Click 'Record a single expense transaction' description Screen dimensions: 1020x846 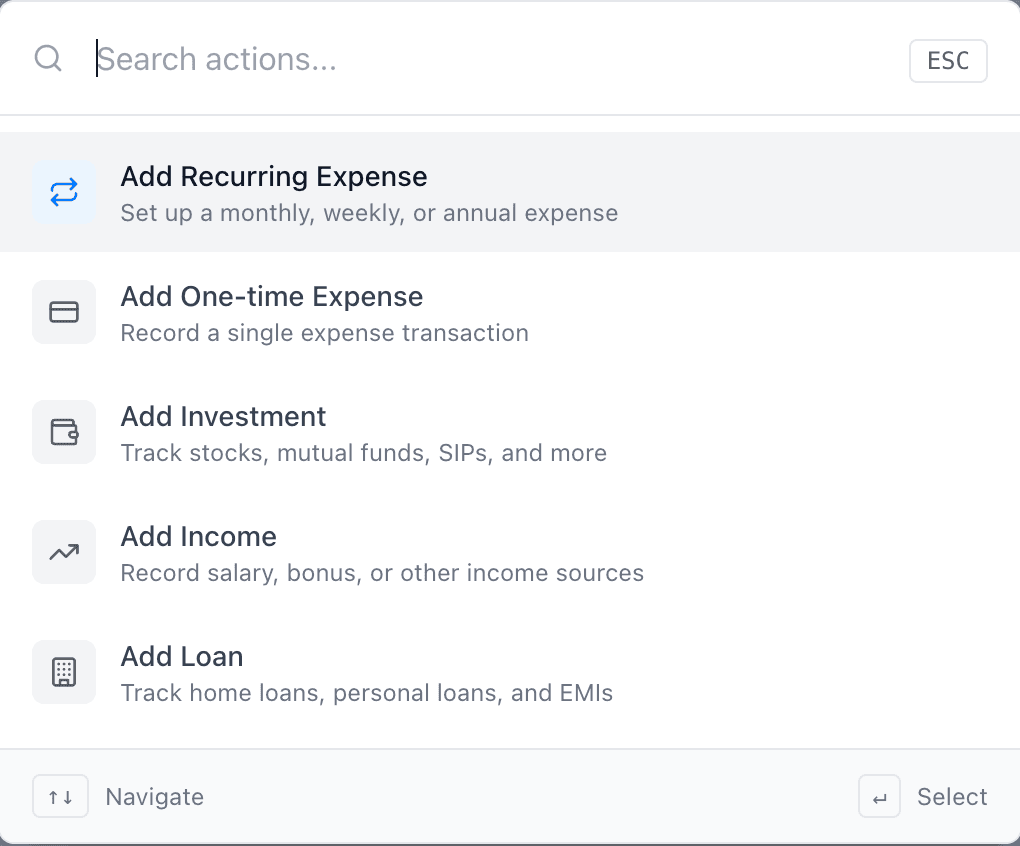pos(325,333)
